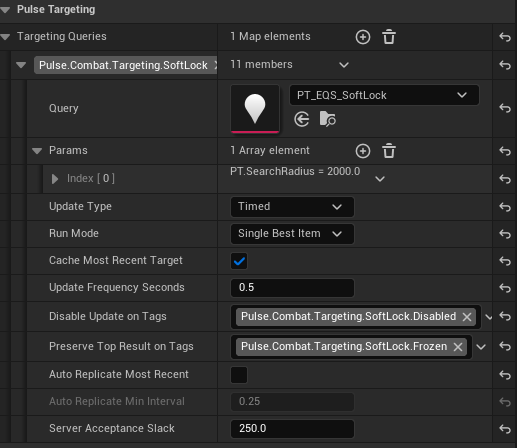This screenshot has width=517, height=448.
Task: Collapse the Params array rows
Action: (x=37, y=151)
